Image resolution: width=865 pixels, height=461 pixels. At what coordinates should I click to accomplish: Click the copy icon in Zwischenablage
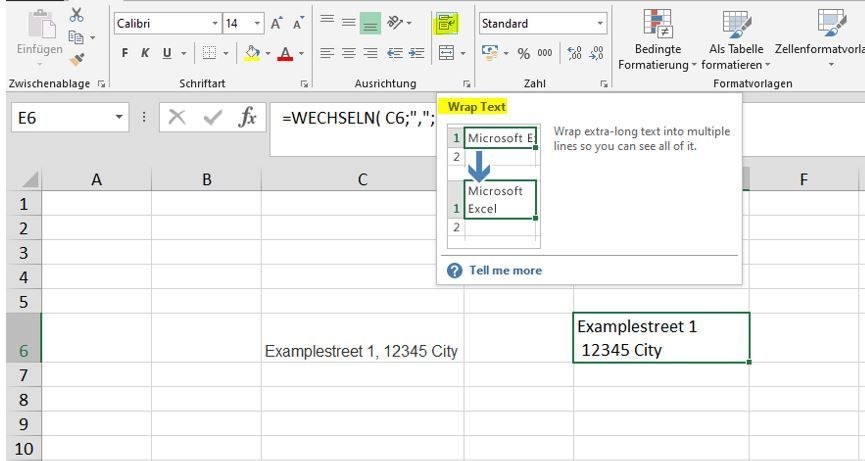tap(76, 37)
